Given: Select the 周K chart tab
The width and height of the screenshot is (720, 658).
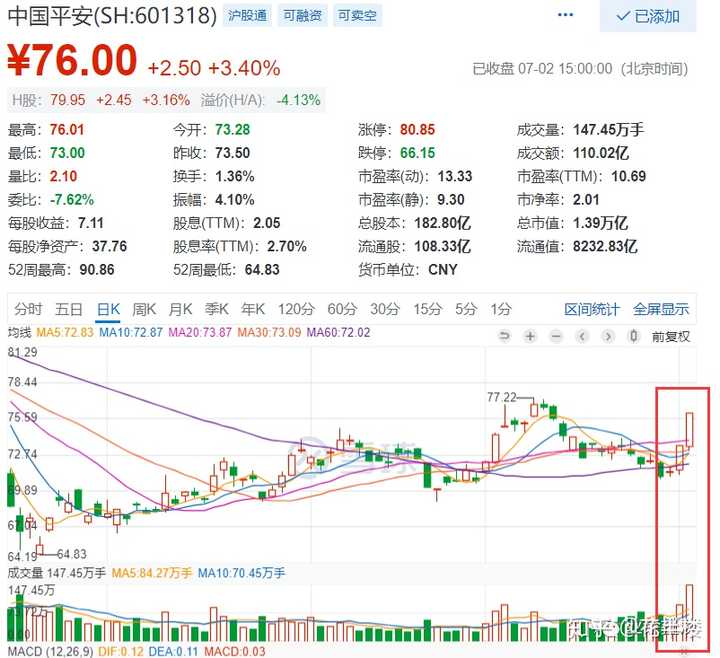Looking at the screenshot, I should coord(144,309).
